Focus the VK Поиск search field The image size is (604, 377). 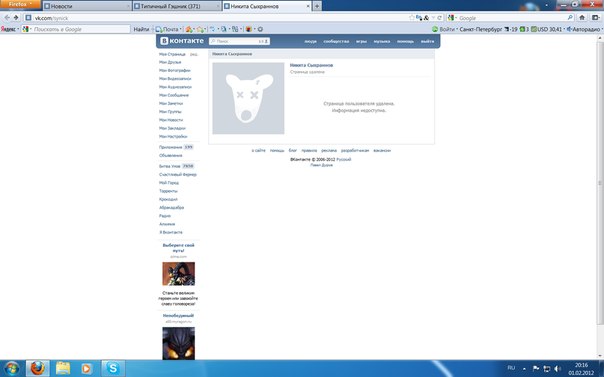pos(239,41)
